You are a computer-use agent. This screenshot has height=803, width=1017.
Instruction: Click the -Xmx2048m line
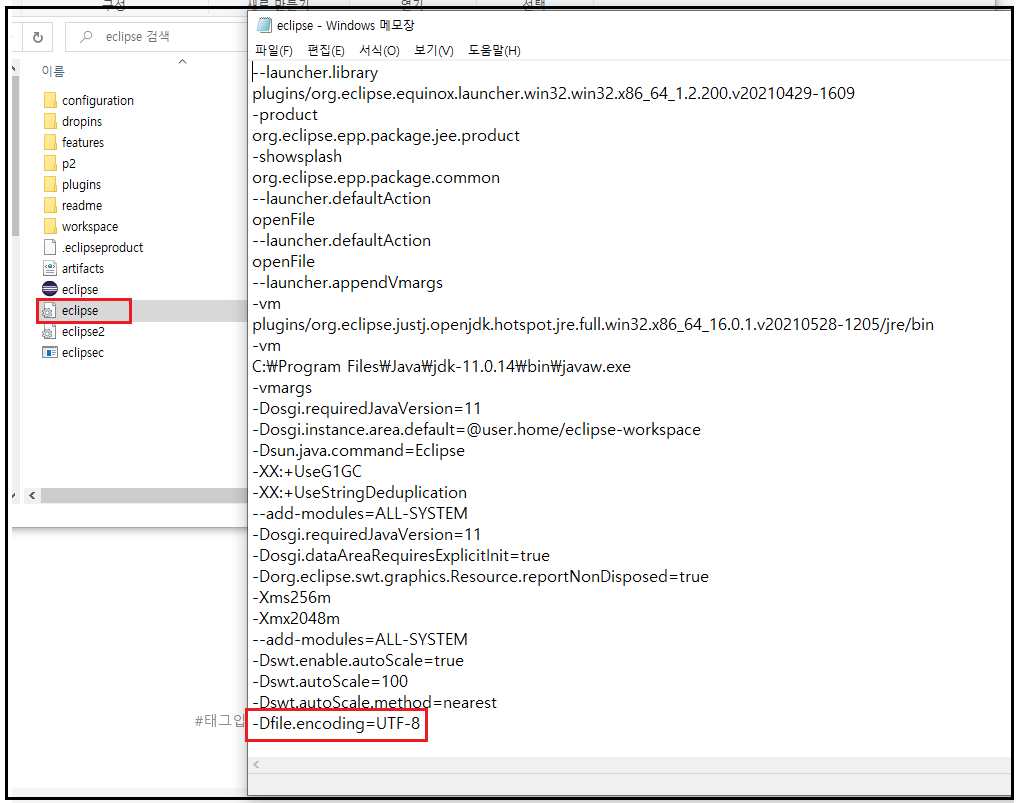tap(296, 619)
